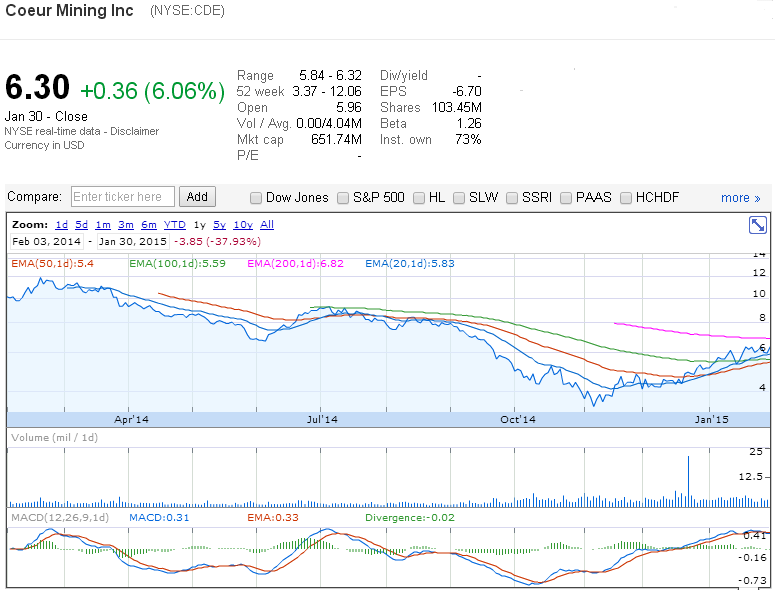This screenshot has width=775, height=590.
Task: Click the Mkt cap value 651.74M
Action: coord(336,140)
